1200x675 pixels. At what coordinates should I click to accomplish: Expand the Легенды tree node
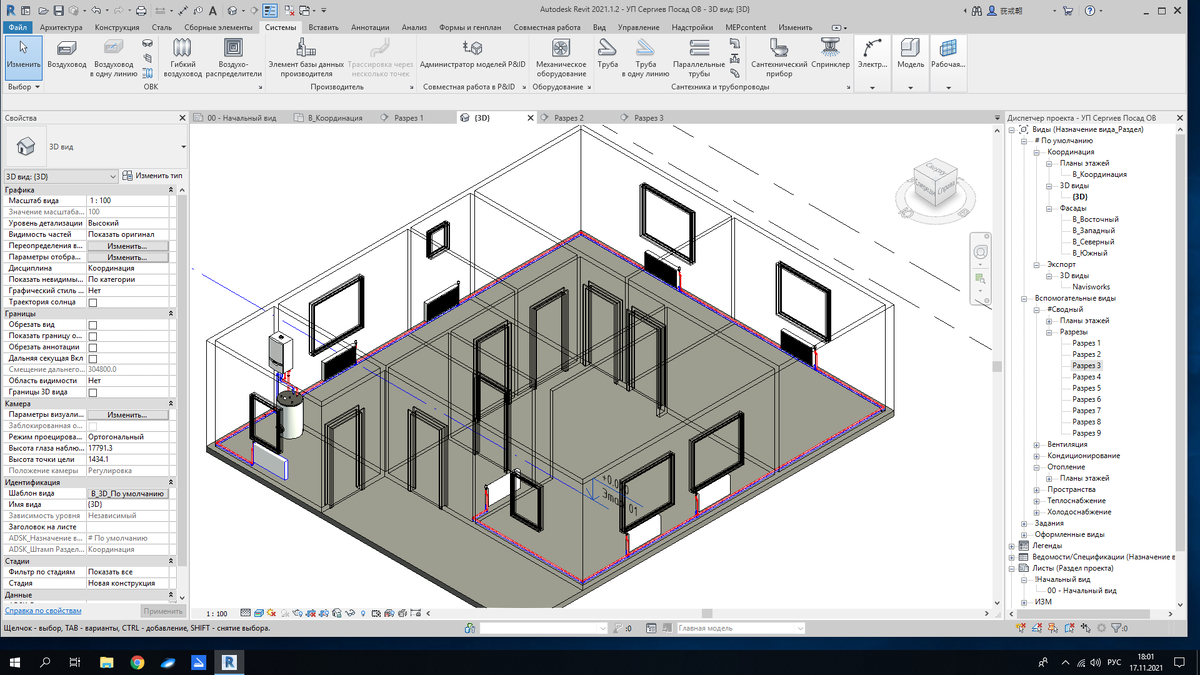click(1012, 546)
